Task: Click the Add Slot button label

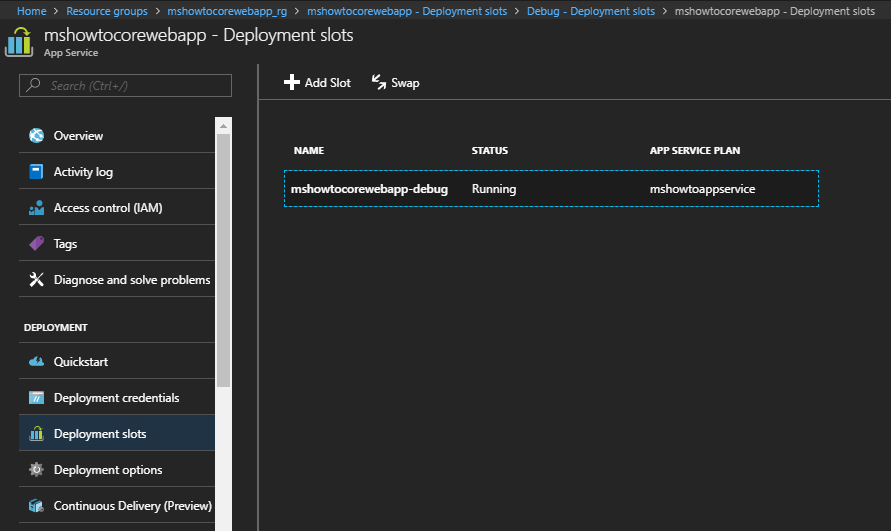Action: pyautogui.click(x=327, y=83)
